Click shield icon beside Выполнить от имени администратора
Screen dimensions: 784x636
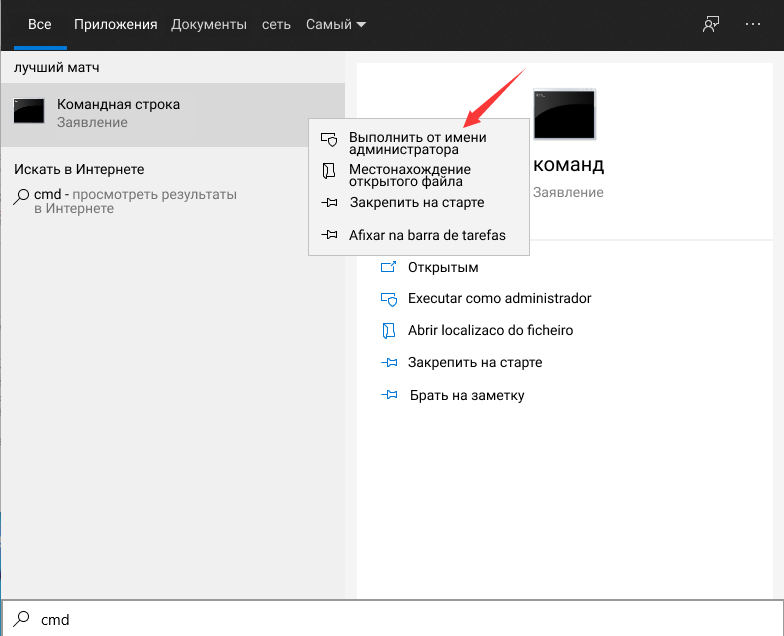pos(328,140)
